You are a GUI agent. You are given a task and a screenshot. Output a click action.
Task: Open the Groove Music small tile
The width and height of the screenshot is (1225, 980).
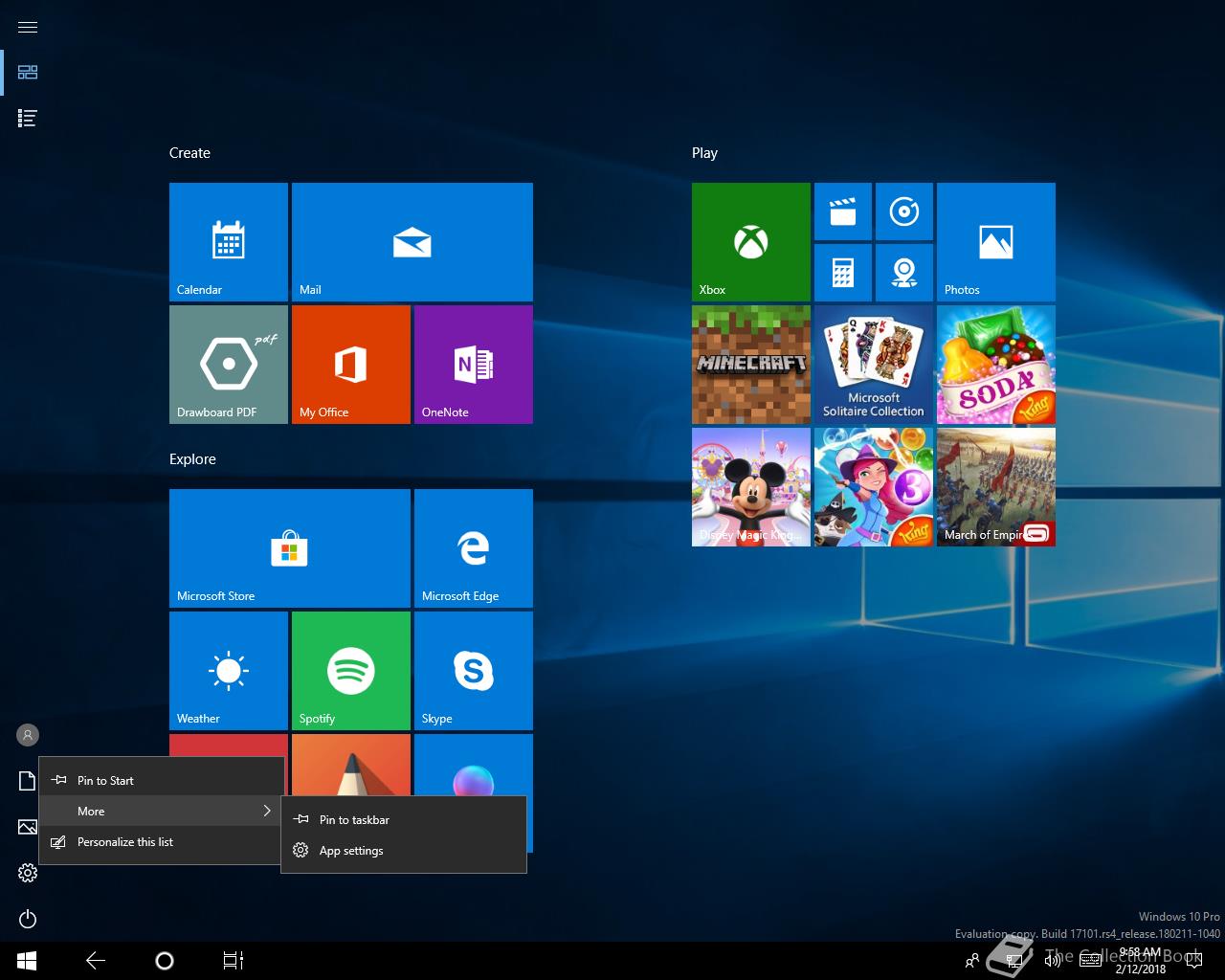click(x=904, y=212)
